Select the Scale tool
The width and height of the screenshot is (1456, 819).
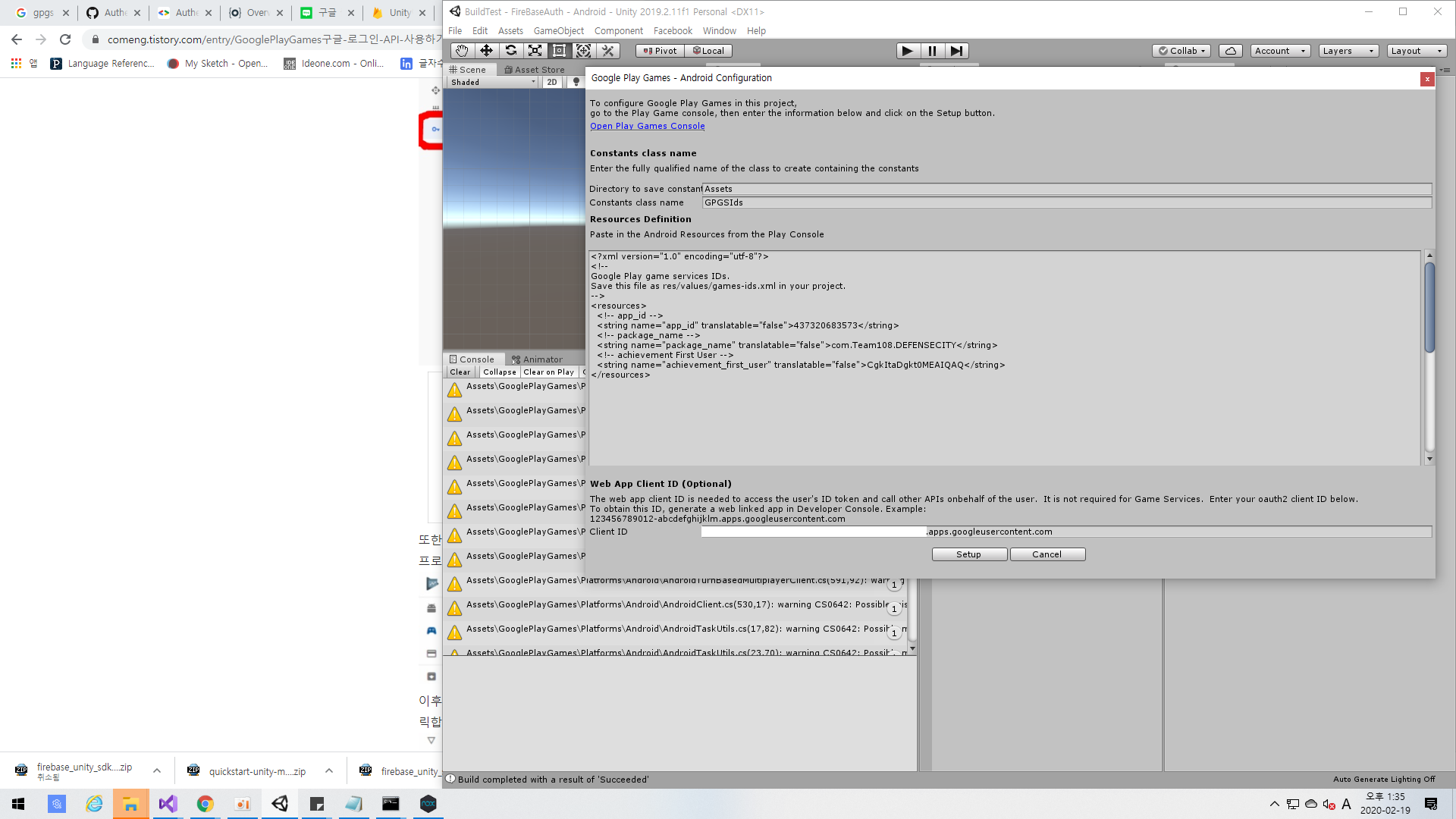point(535,51)
